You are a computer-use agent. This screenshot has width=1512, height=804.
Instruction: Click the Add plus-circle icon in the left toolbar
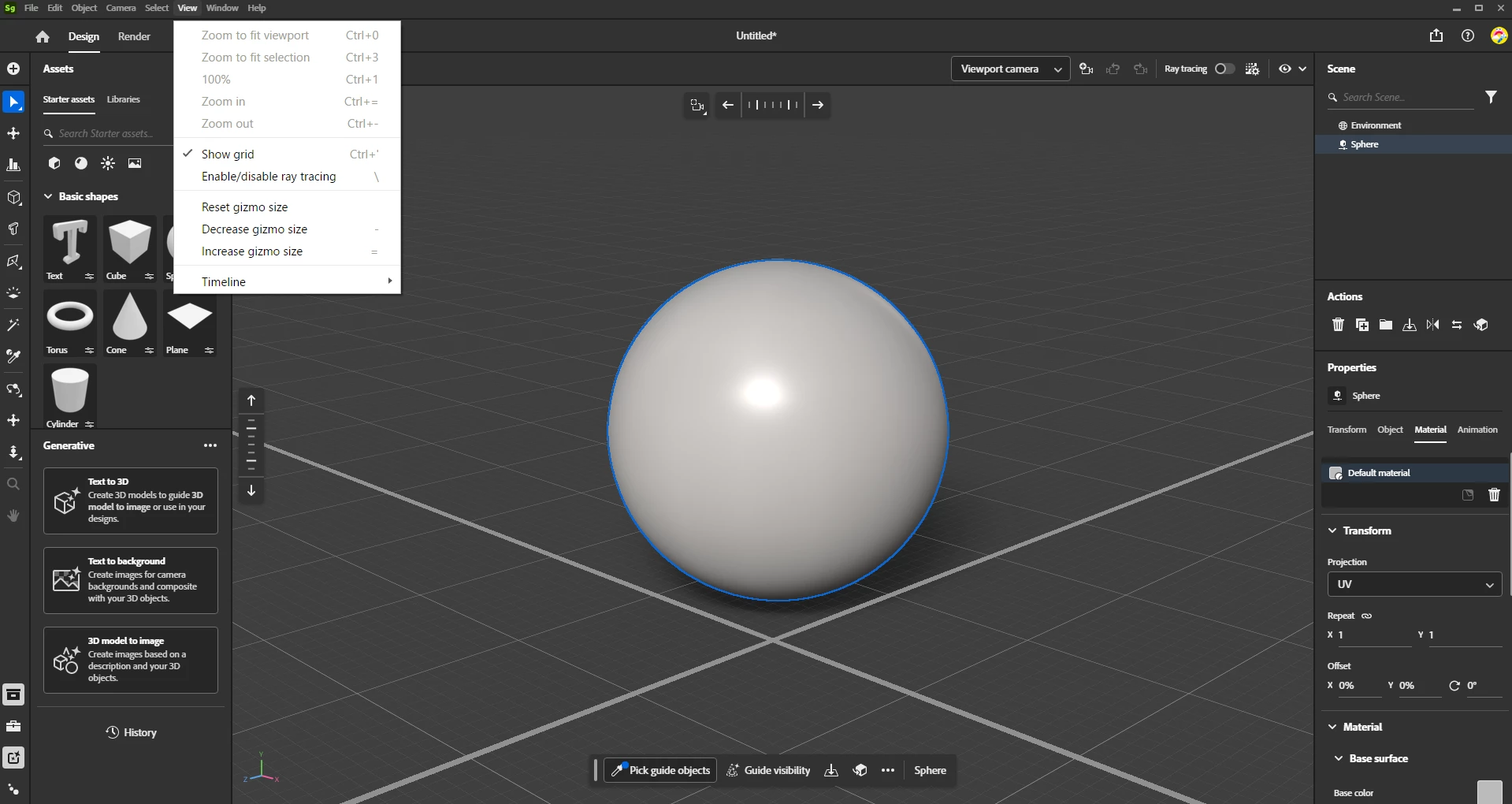pyautogui.click(x=13, y=69)
